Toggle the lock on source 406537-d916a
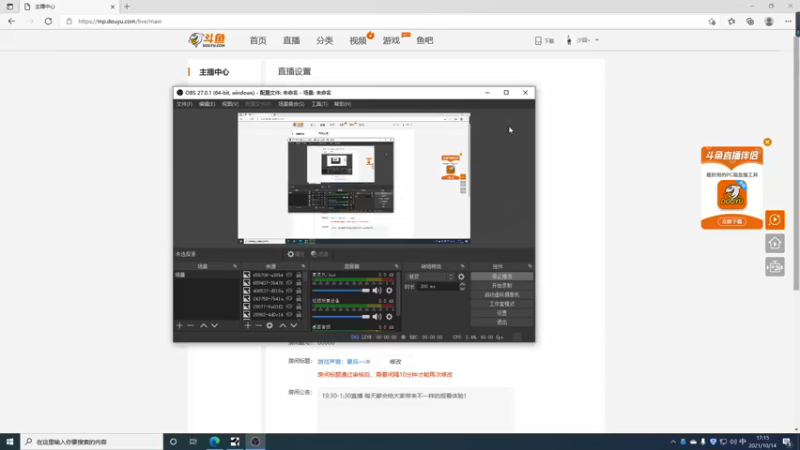Viewport: 800px width, 450px height. (298, 291)
